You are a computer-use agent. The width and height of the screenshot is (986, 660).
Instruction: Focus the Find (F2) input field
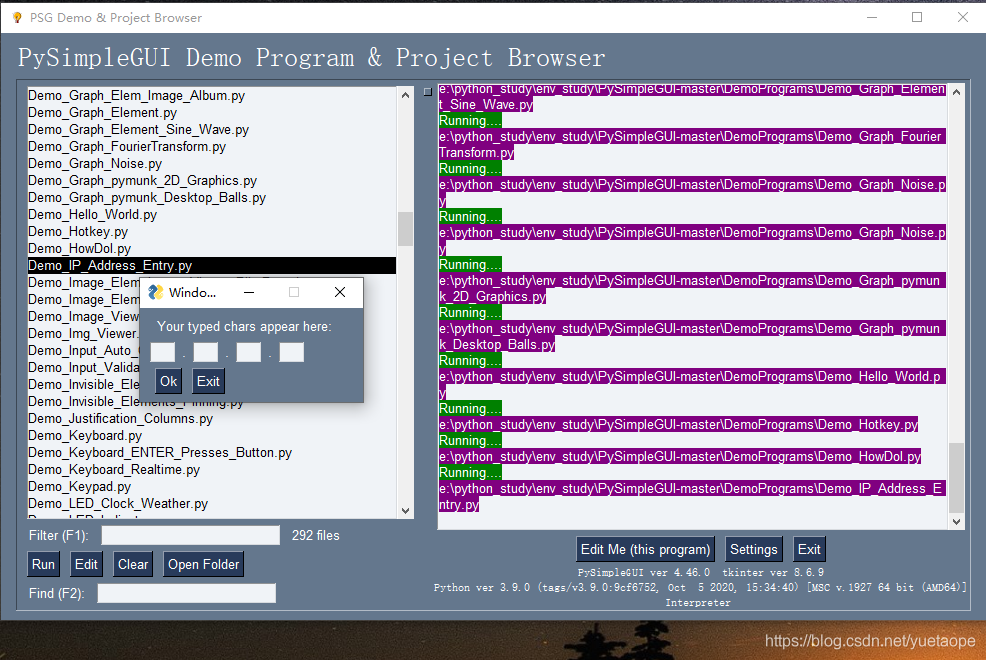[x=187, y=593]
